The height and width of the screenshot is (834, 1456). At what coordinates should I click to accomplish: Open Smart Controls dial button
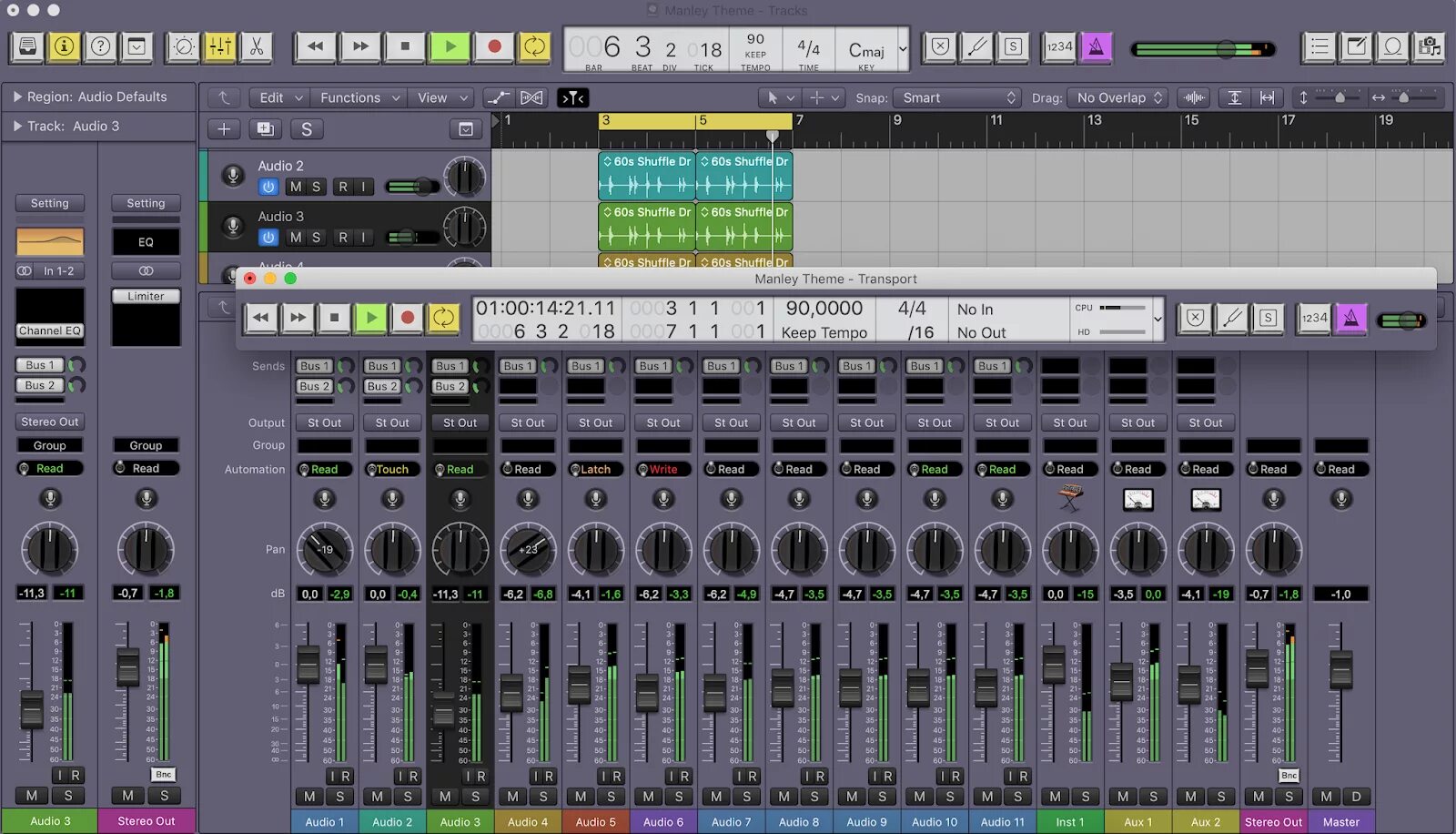coord(184,46)
